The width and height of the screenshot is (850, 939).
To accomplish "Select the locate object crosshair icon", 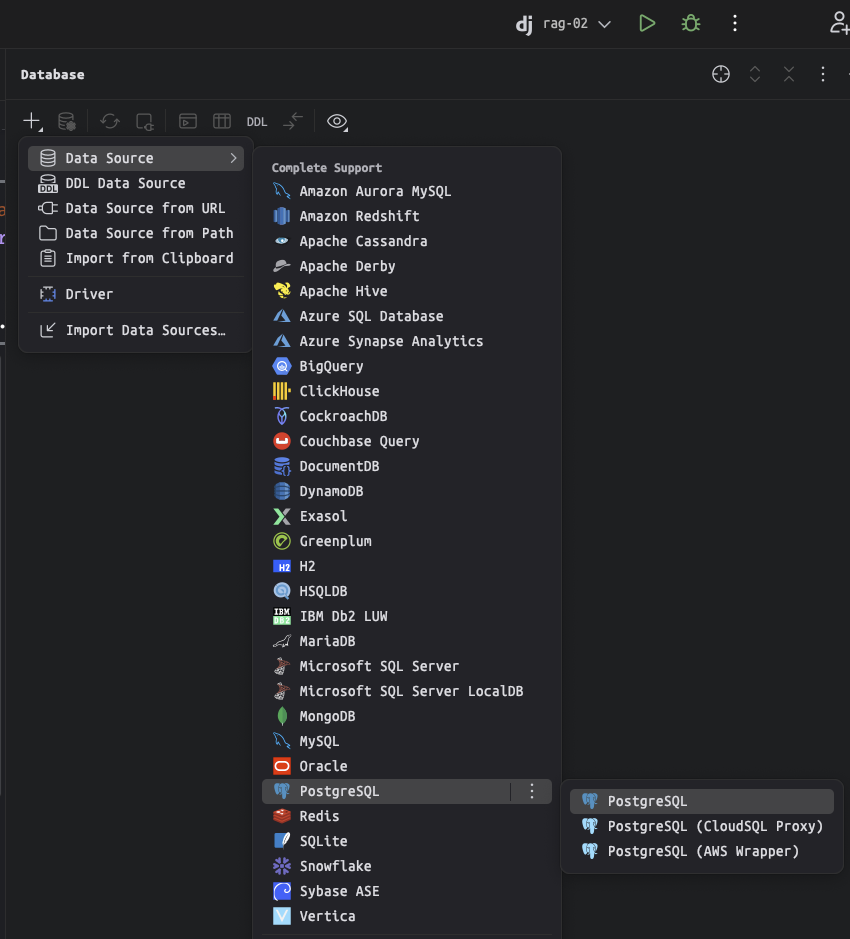I will point(720,74).
